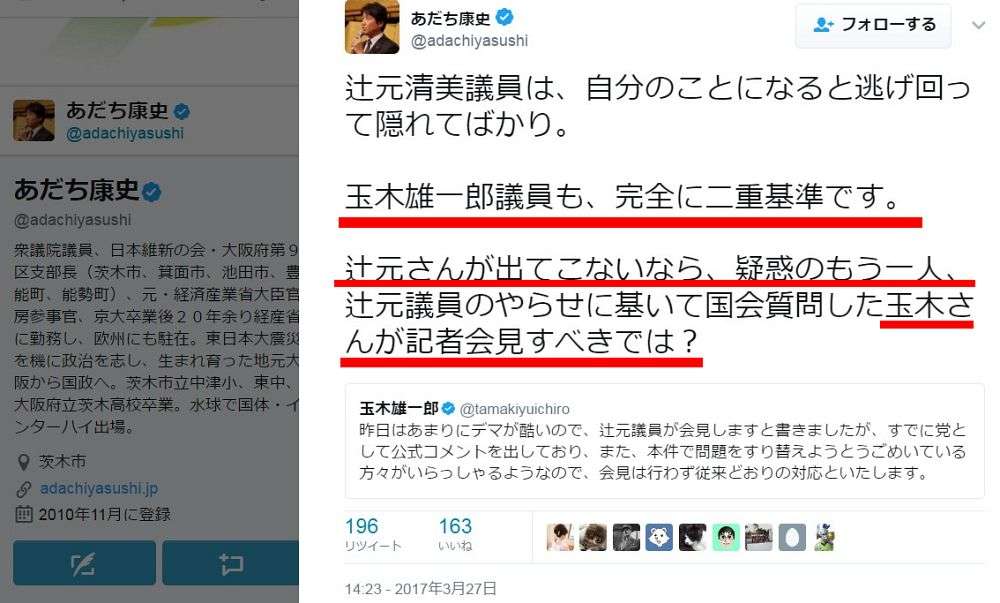The height and width of the screenshot is (603, 1000).
Task: Open adachiyasushi.jp website link
Action: 99,488
